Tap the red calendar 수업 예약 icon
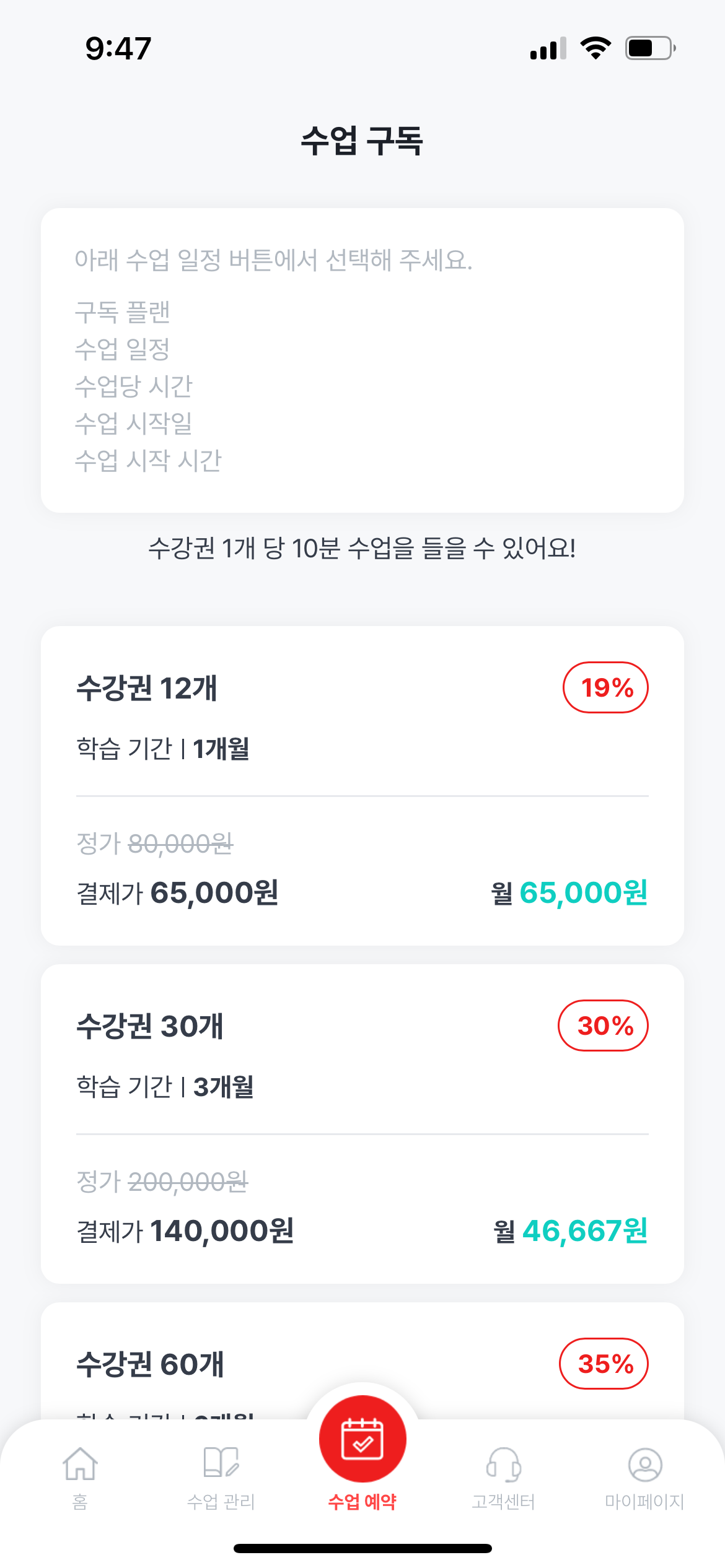The image size is (725, 1568). 362,1439
